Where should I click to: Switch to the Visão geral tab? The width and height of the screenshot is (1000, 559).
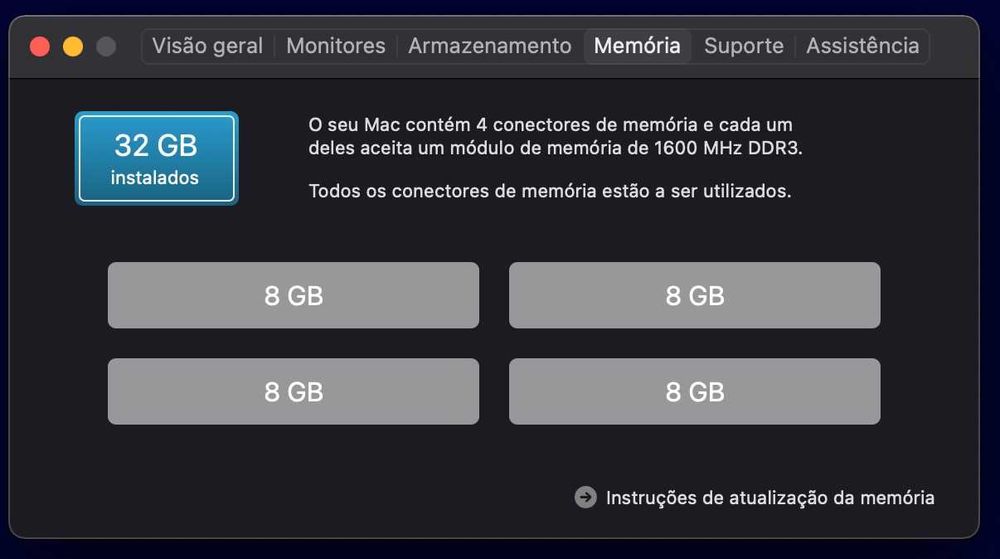point(207,46)
